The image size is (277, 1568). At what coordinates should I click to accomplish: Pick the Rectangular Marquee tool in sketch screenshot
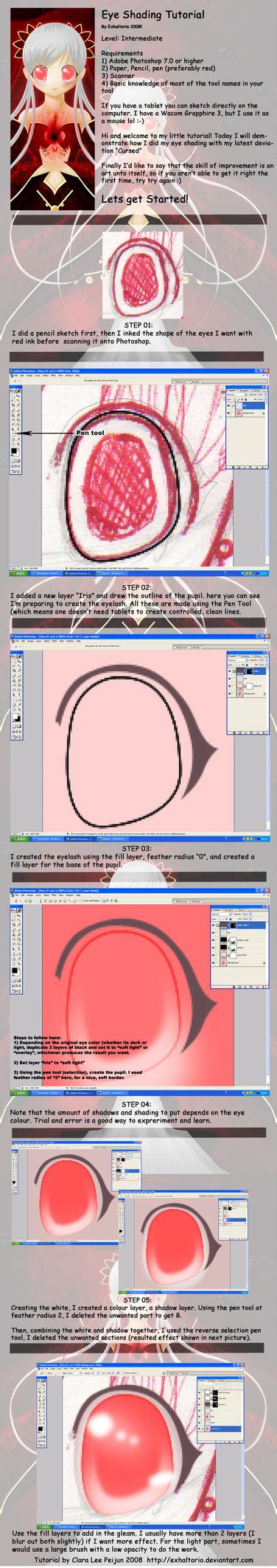point(13,396)
